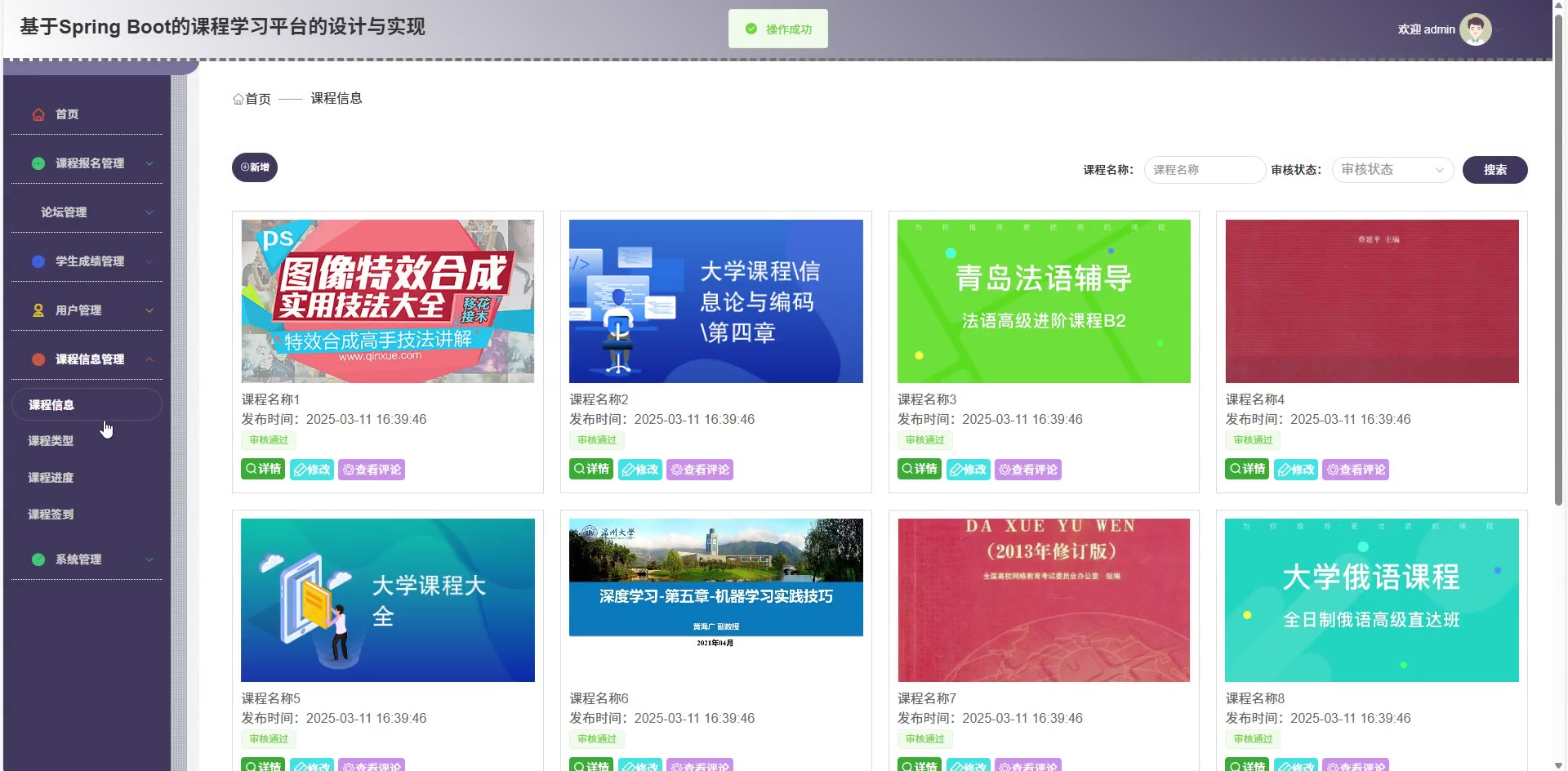Click 审核通过 tag on 课程名称1
This screenshot has width=1568, height=771.
(269, 440)
